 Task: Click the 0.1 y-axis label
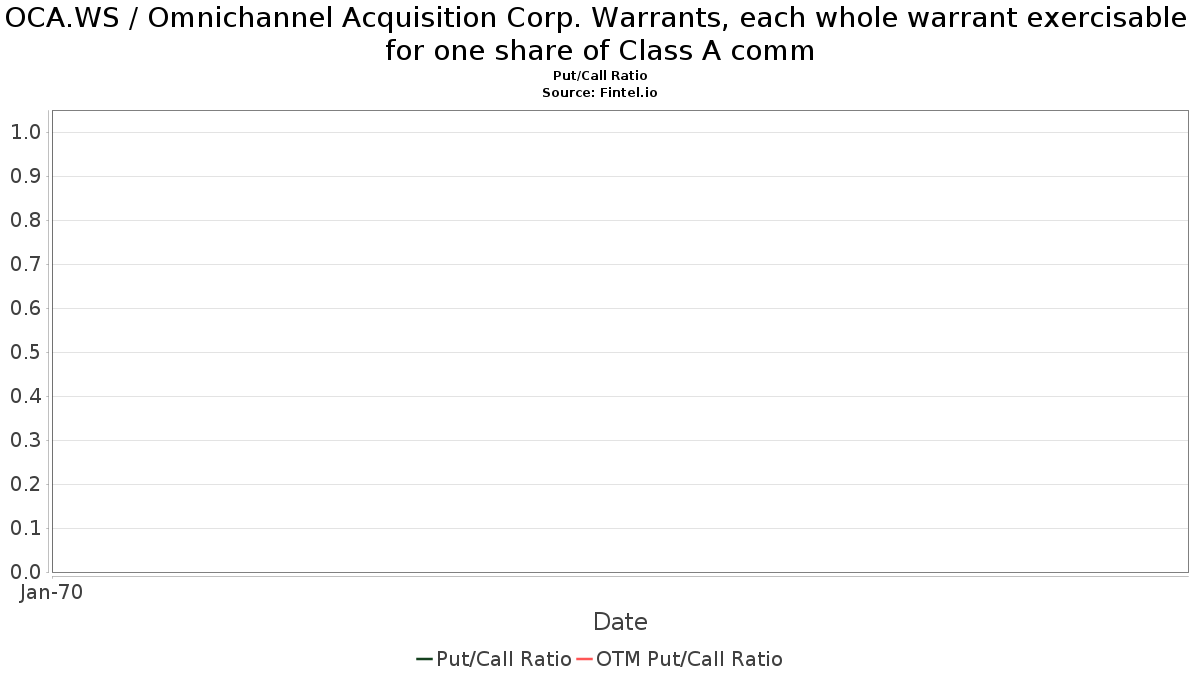25,528
